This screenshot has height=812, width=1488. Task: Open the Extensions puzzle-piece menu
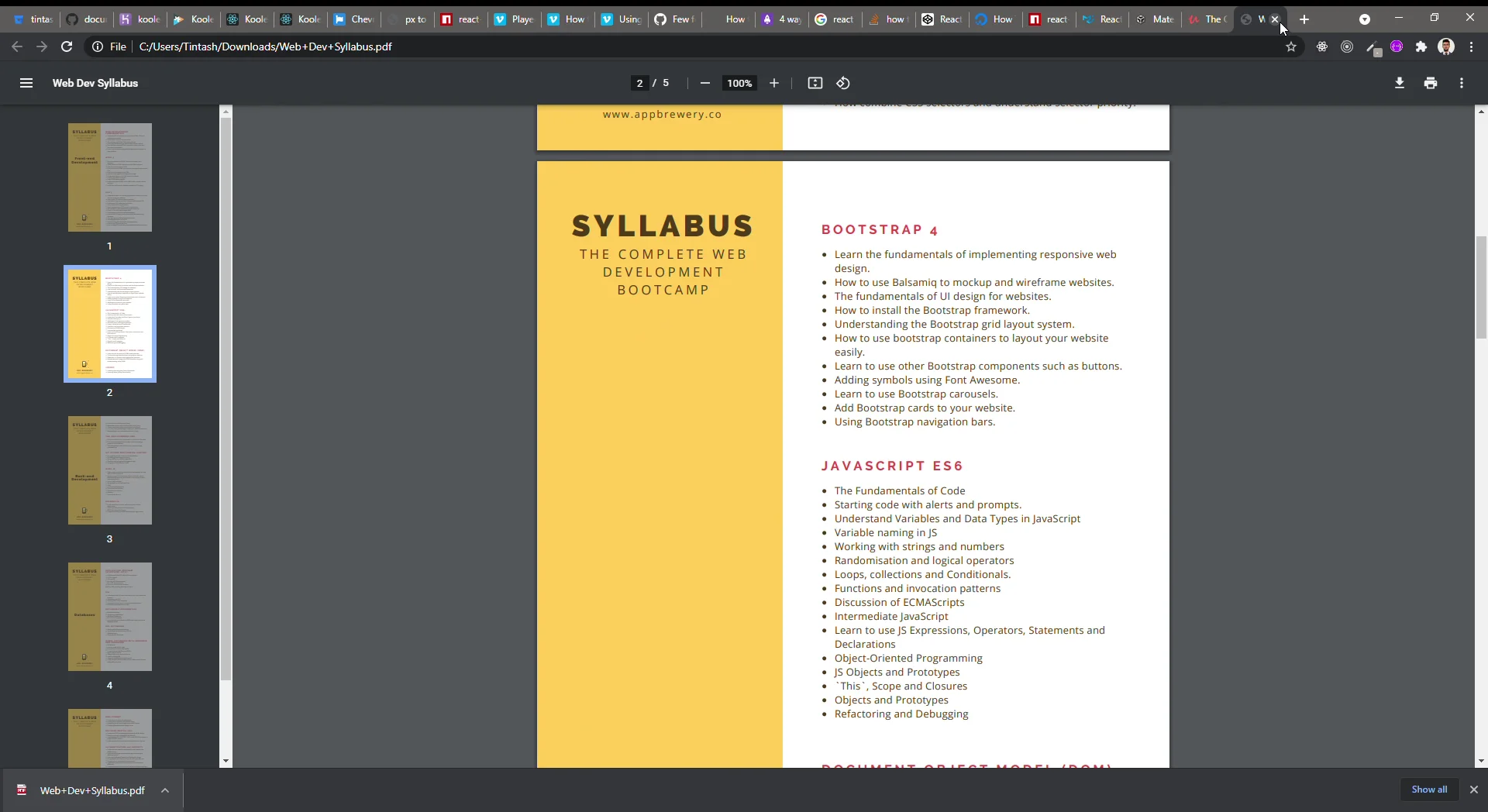1421,46
